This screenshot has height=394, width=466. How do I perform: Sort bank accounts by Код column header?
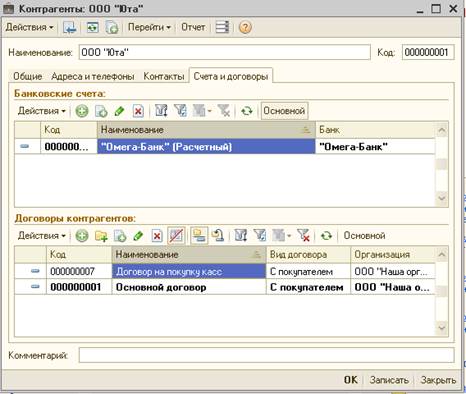coord(69,130)
